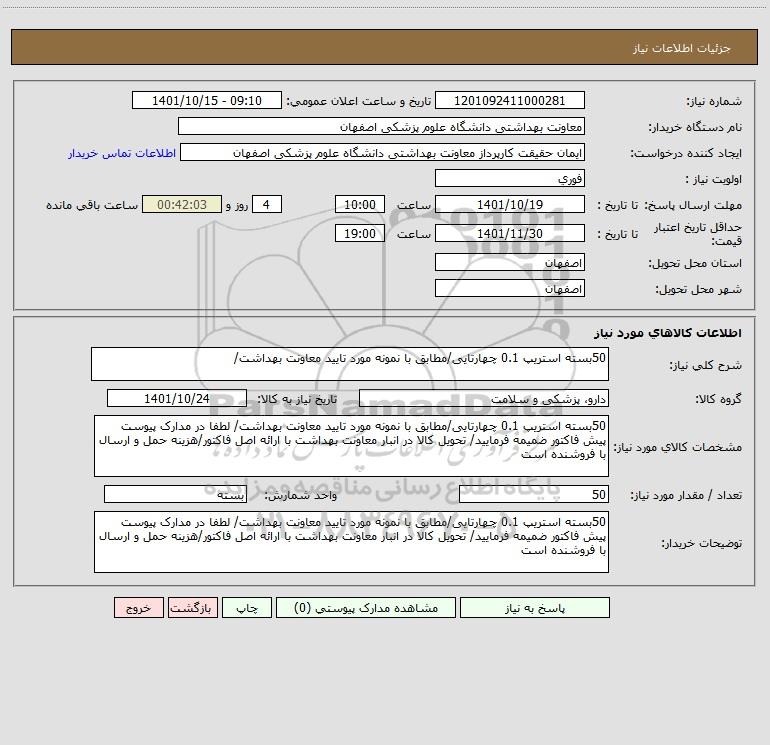Click the جزئیات اطلاعات نیاز header title
The image size is (770, 745).
682,48
